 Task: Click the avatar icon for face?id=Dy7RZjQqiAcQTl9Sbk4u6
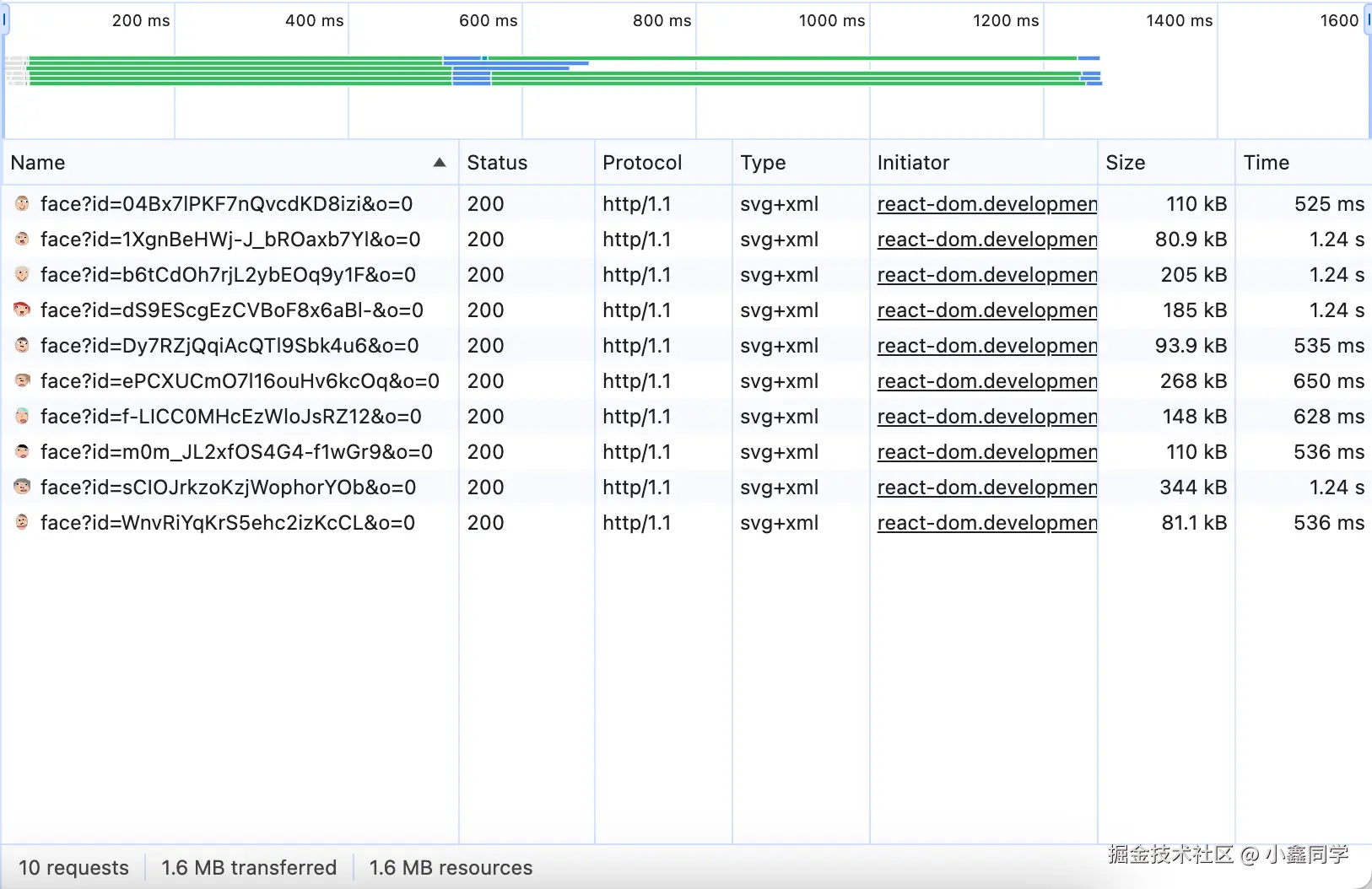[x=23, y=346]
